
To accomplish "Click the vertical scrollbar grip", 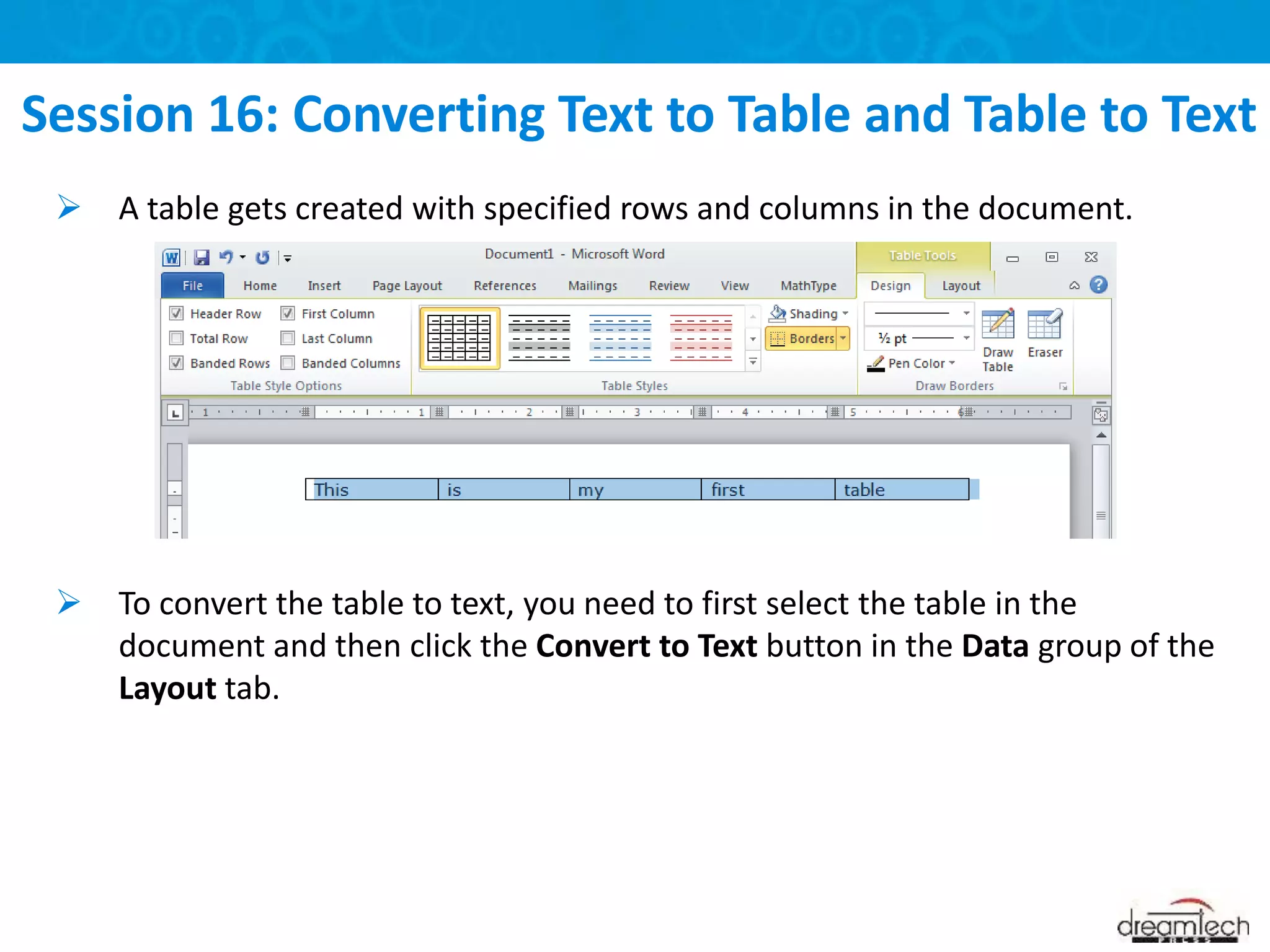I will [x=1101, y=516].
